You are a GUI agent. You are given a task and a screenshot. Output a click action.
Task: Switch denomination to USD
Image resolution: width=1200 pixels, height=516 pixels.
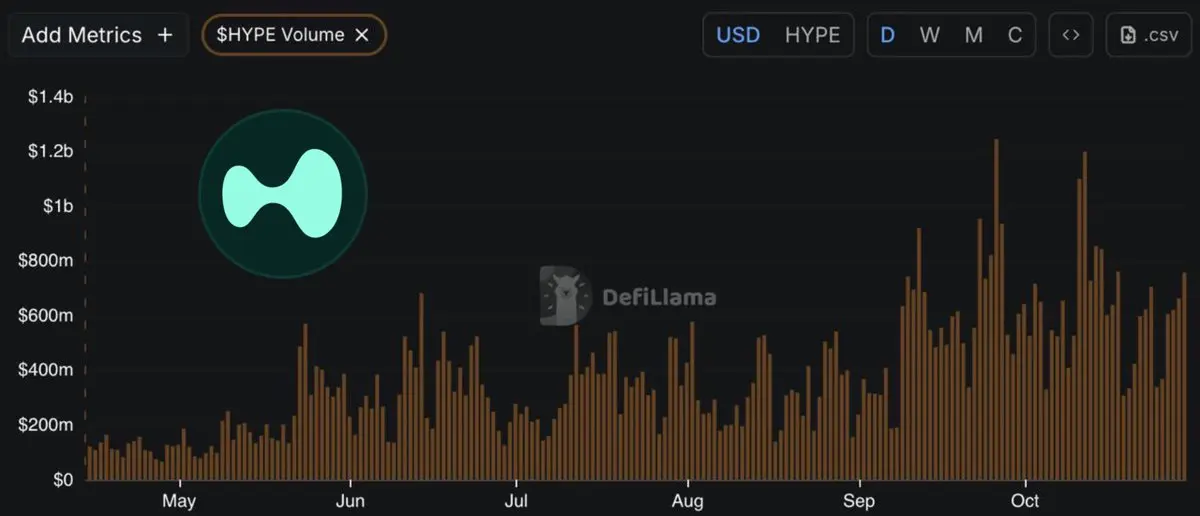point(738,35)
